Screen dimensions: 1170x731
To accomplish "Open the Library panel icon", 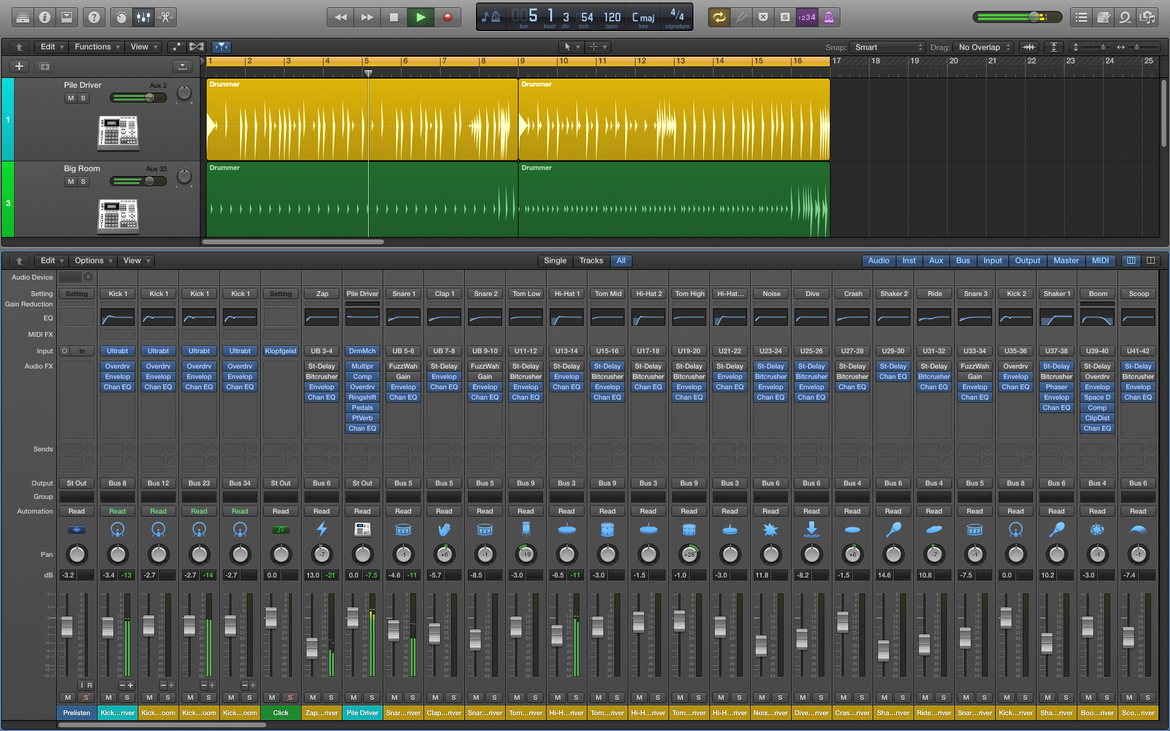I will click(x=22, y=16).
